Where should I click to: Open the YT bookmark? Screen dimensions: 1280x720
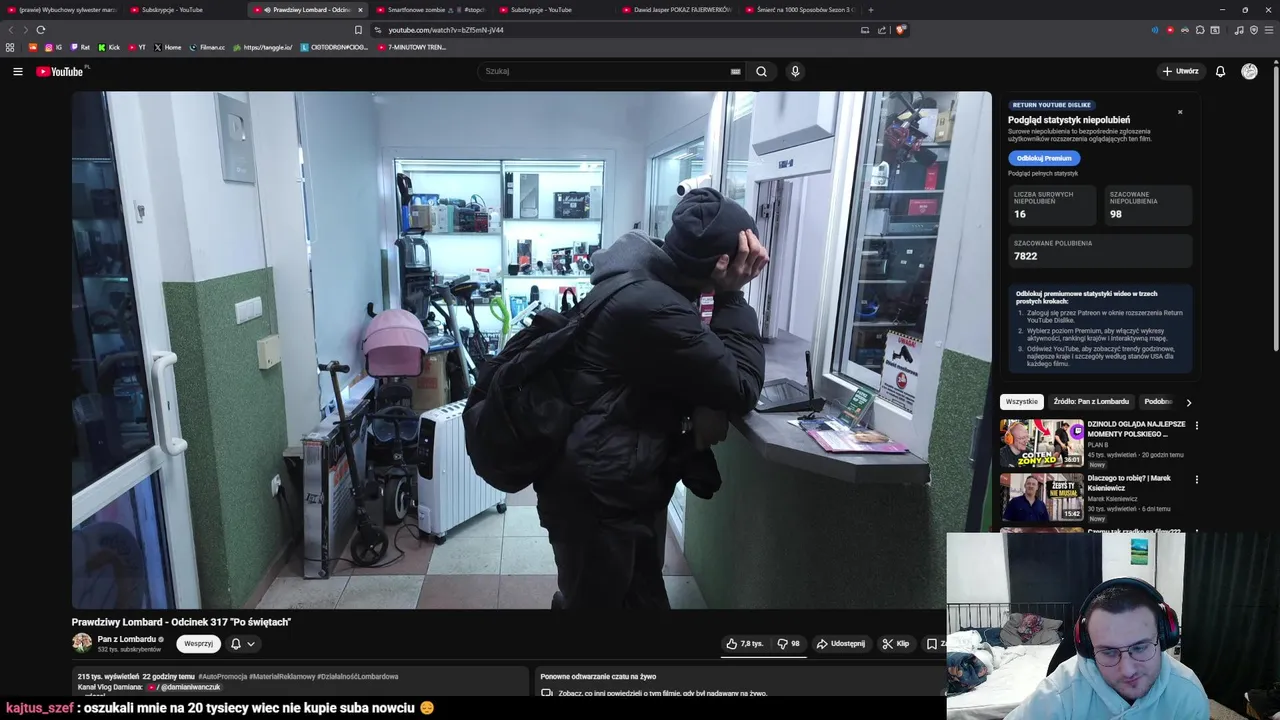tap(137, 47)
